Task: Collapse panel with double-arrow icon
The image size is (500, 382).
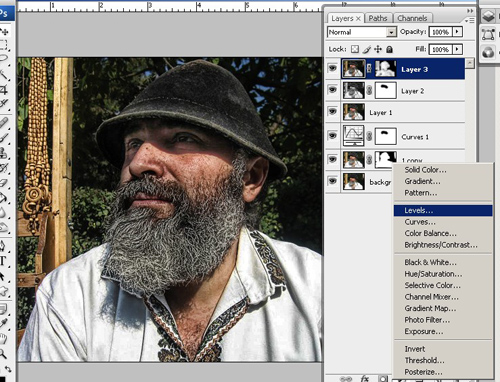Action: pos(470,11)
